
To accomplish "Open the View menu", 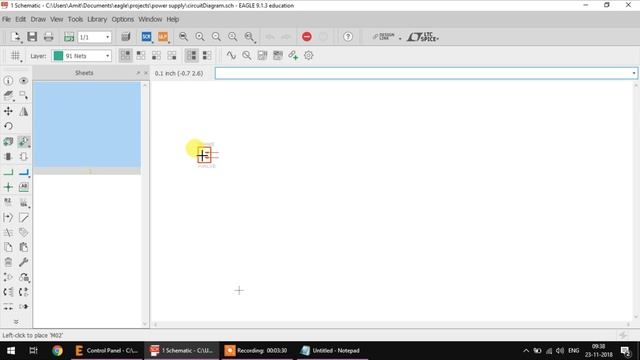I will click(57, 19).
